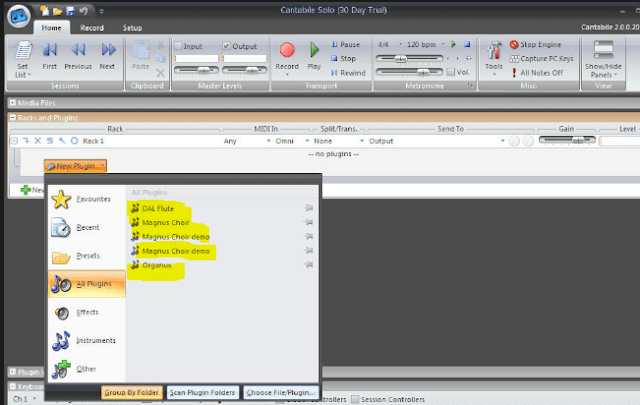Viewport: 640px width, 405px height.
Task: Expand the Media Files panel
Action: (13, 103)
